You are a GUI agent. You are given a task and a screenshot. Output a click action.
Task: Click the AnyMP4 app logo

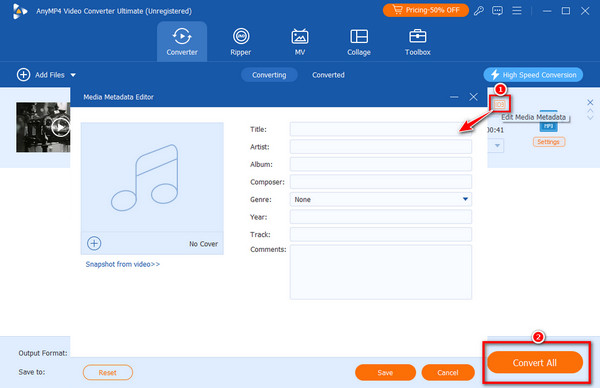click(x=19, y=11)
